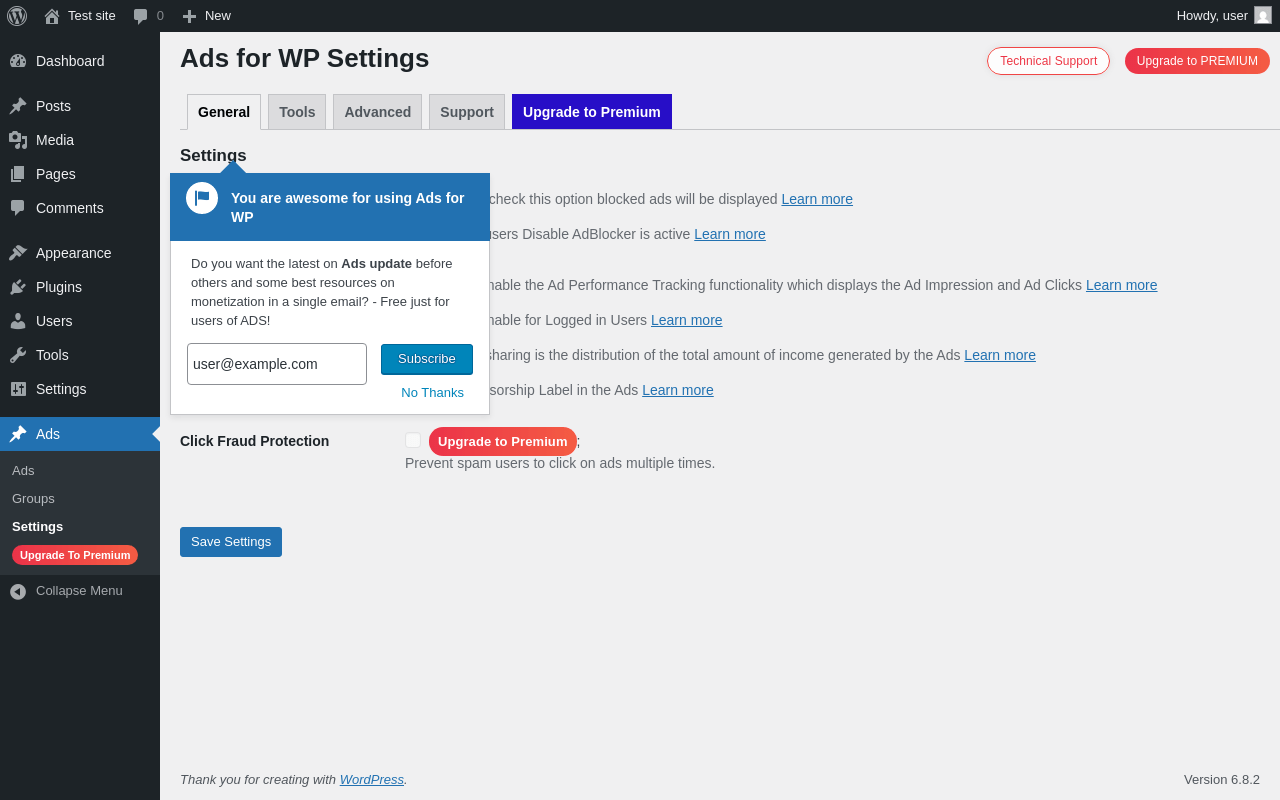Open Learn more for revenue sharing
The height and width of the screenshot is (800, 1280).
(x=1000, y=355)
